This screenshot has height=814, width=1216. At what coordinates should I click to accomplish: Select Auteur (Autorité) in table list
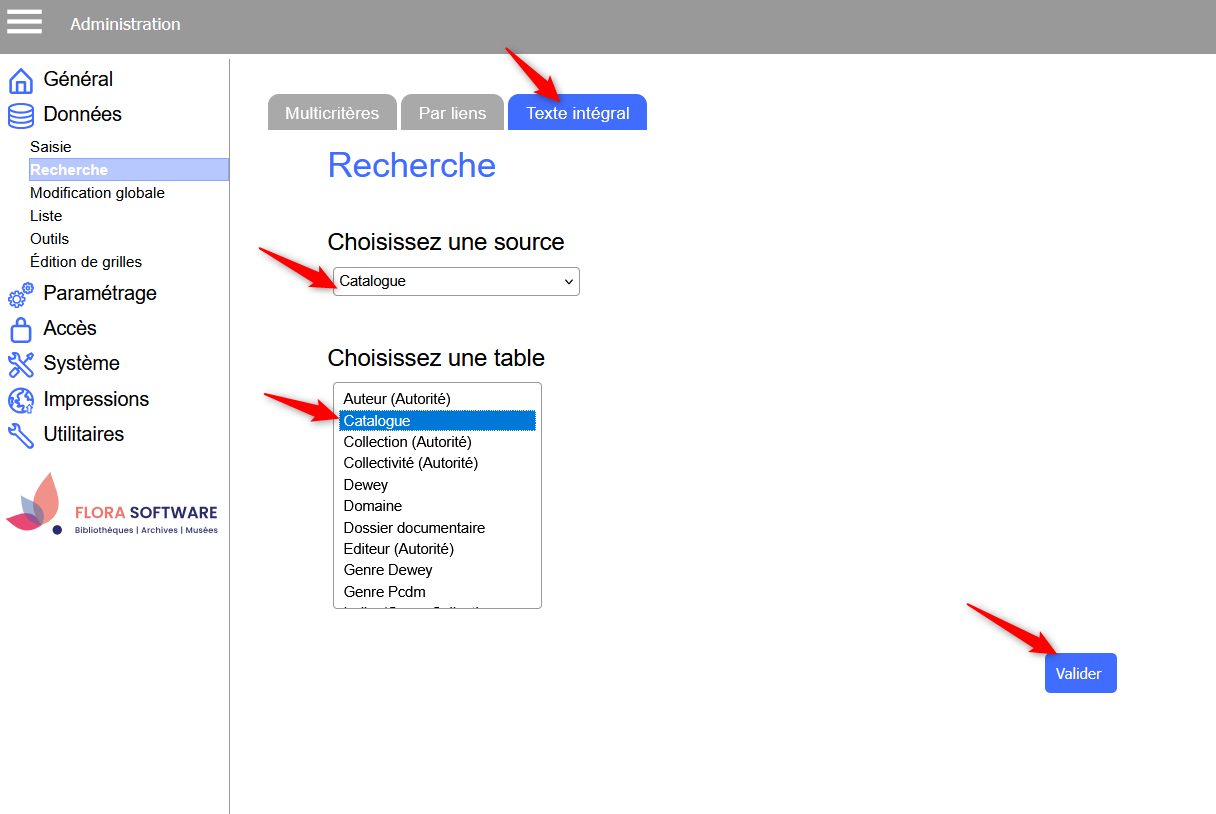pyautogui.click(x=437, y=399)
